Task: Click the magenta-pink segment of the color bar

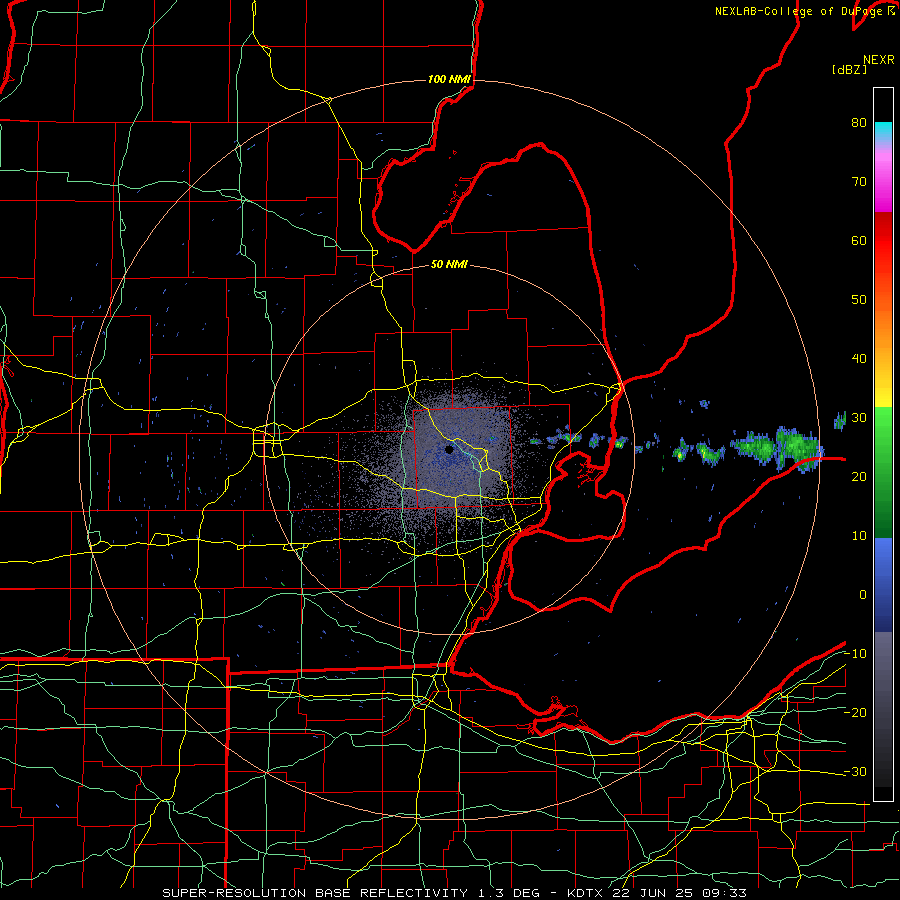Action: pyautogui.click(x=883, y=181)
